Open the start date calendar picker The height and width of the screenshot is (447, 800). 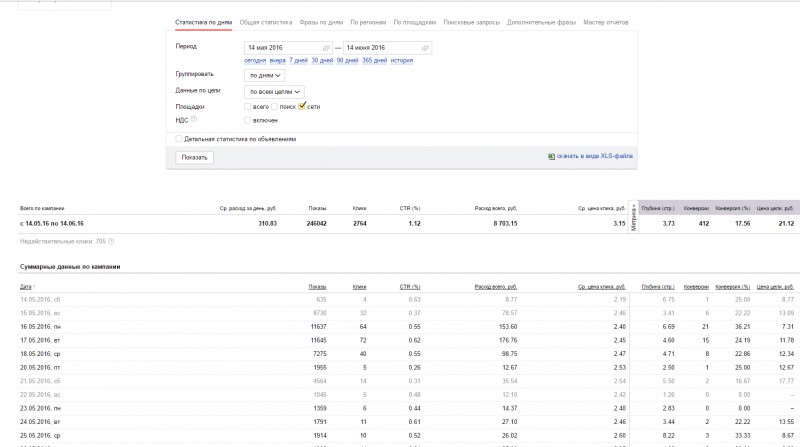coord(326,47)
